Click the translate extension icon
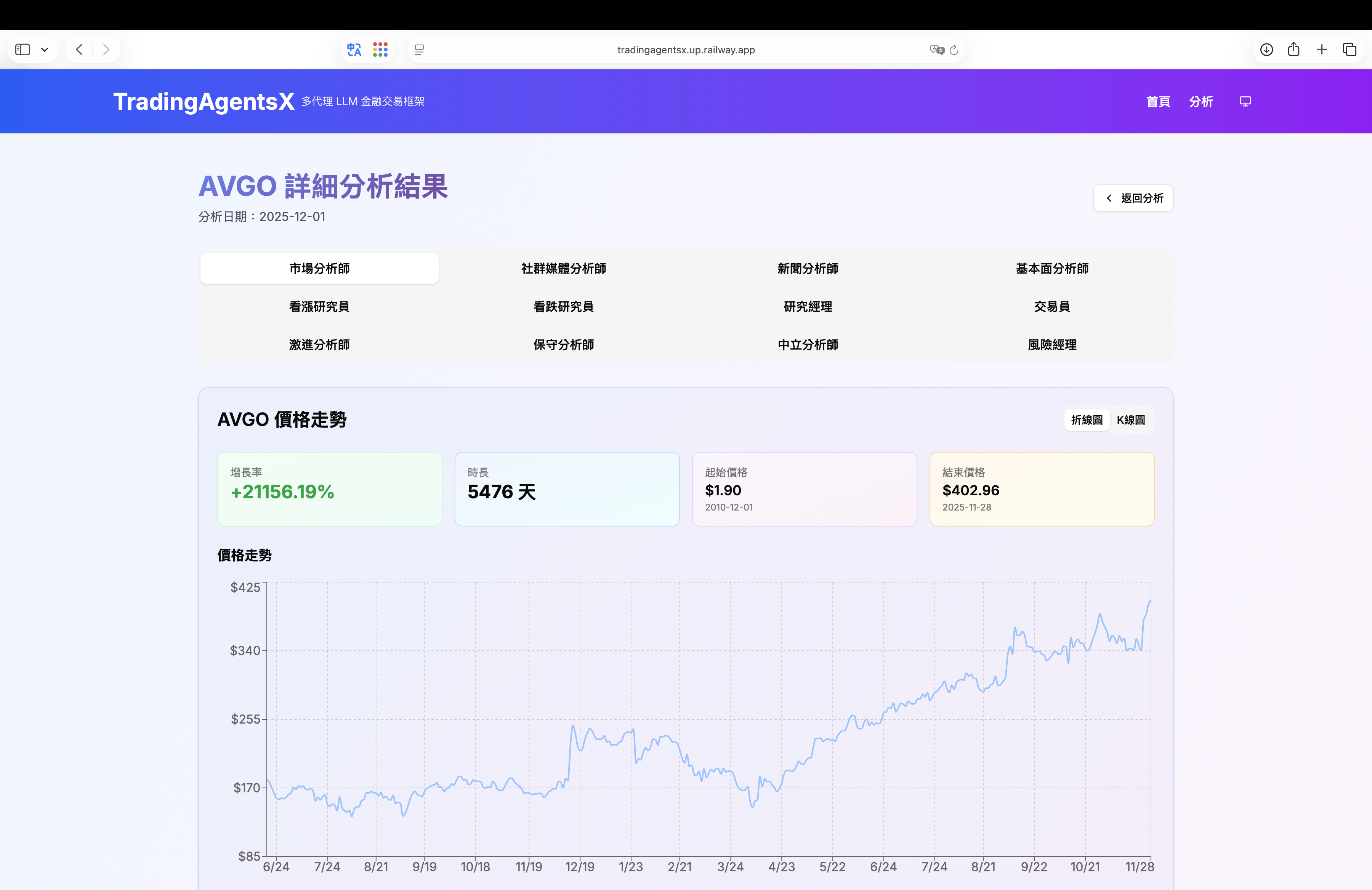This screenshot has height=890, width=1372. (x=354, y=50)
